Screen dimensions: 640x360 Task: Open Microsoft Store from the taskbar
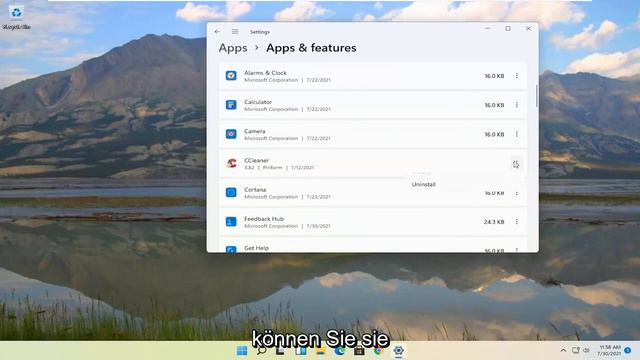point(359,351)
